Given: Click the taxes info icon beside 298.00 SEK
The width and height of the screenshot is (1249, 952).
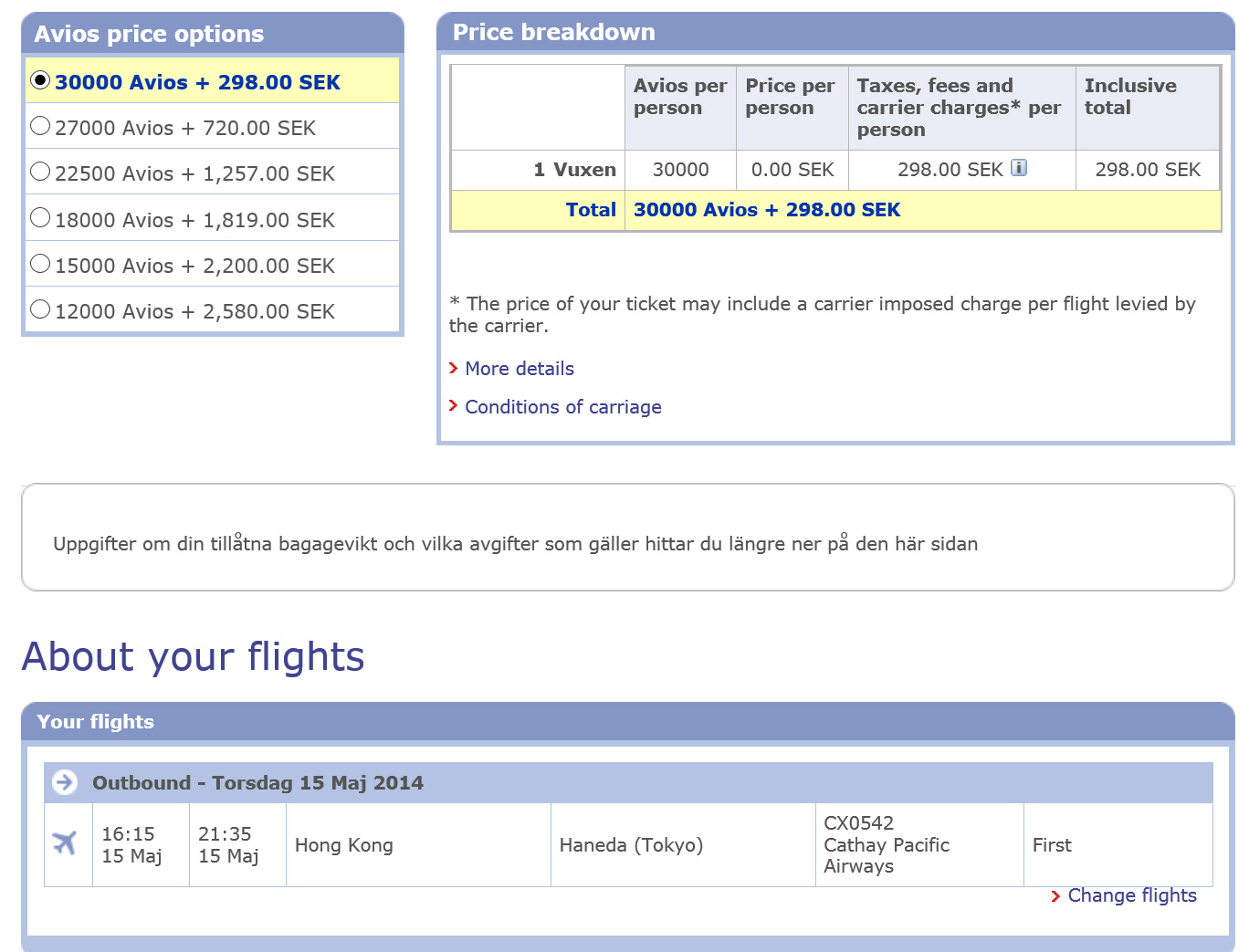Looking at the screenshot, I should (1019, 168).
